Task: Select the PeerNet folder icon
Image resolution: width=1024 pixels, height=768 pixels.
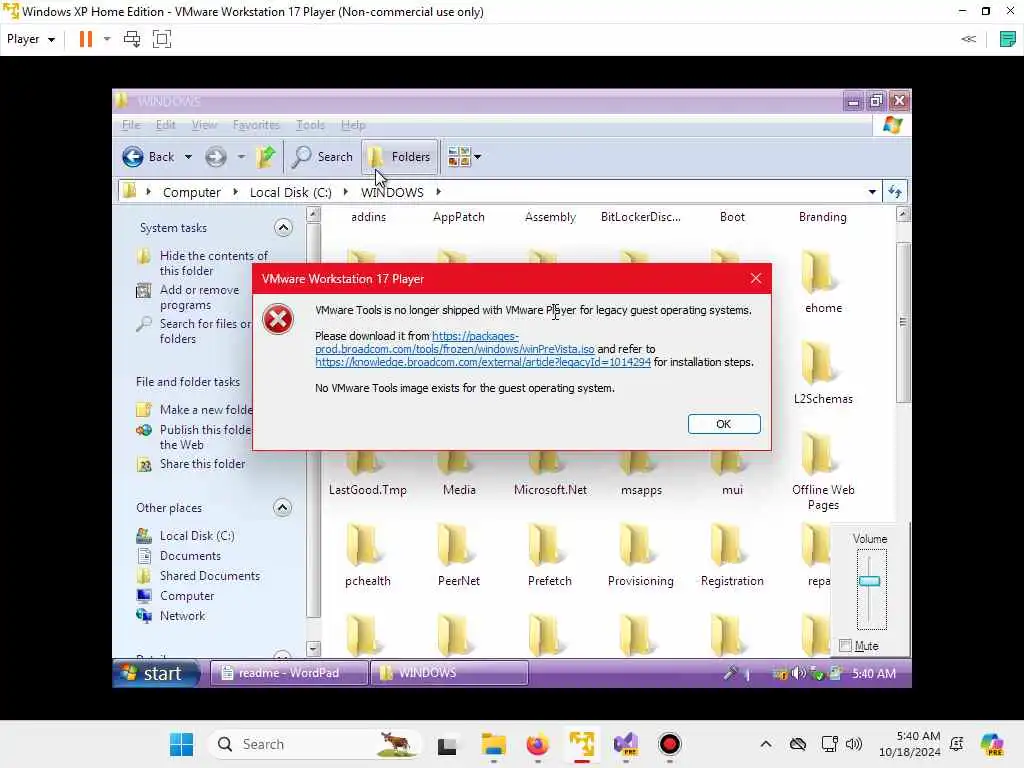Action: coord(455,546)
